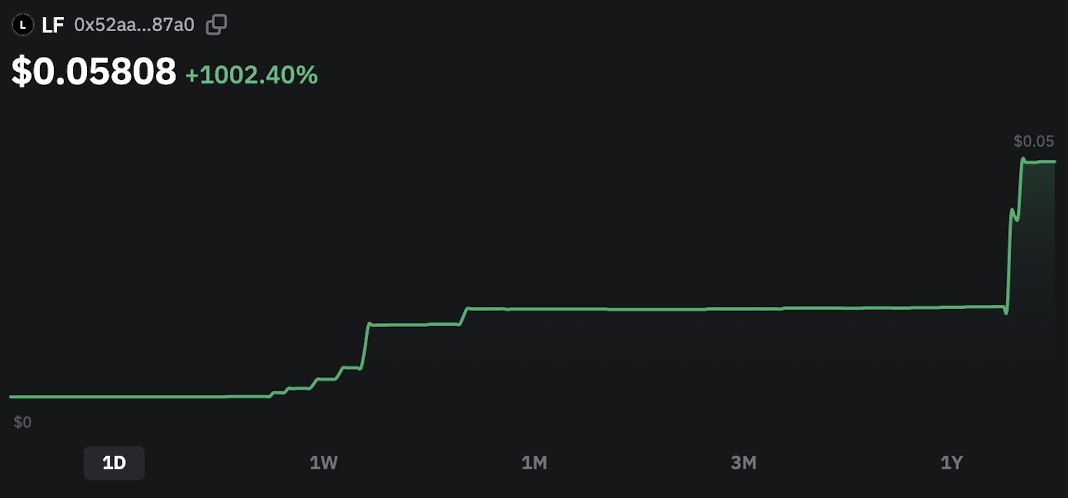Click the +1002.40% change percentage
1068x498 pixels.
(251, 75)
